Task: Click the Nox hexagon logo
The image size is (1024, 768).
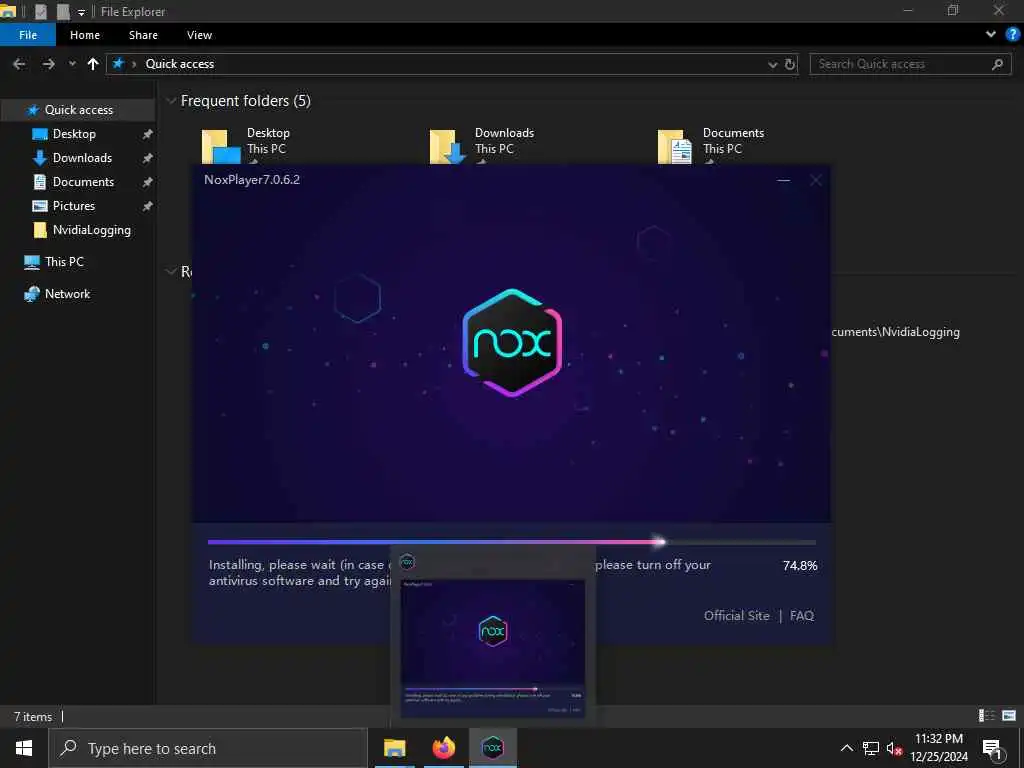Action: pyautogui.click(x=513, y=342)
